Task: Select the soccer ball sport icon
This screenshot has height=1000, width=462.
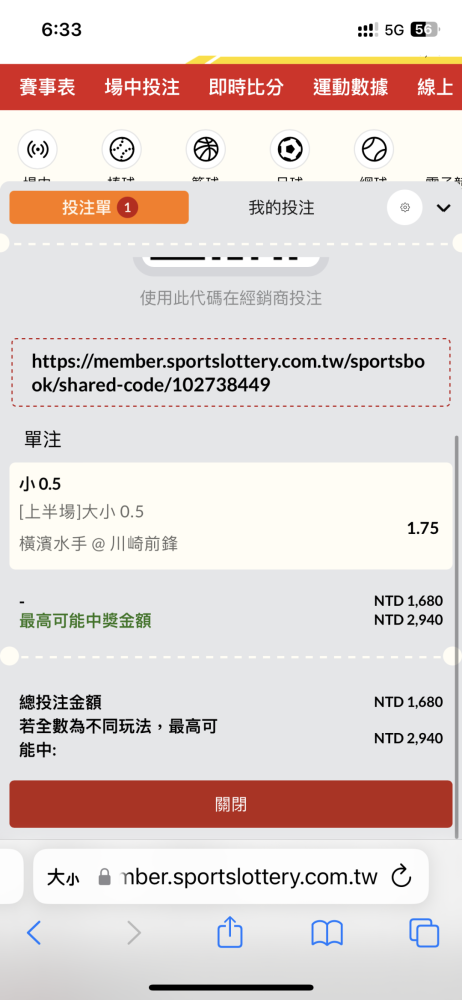Action: [290, 149]
